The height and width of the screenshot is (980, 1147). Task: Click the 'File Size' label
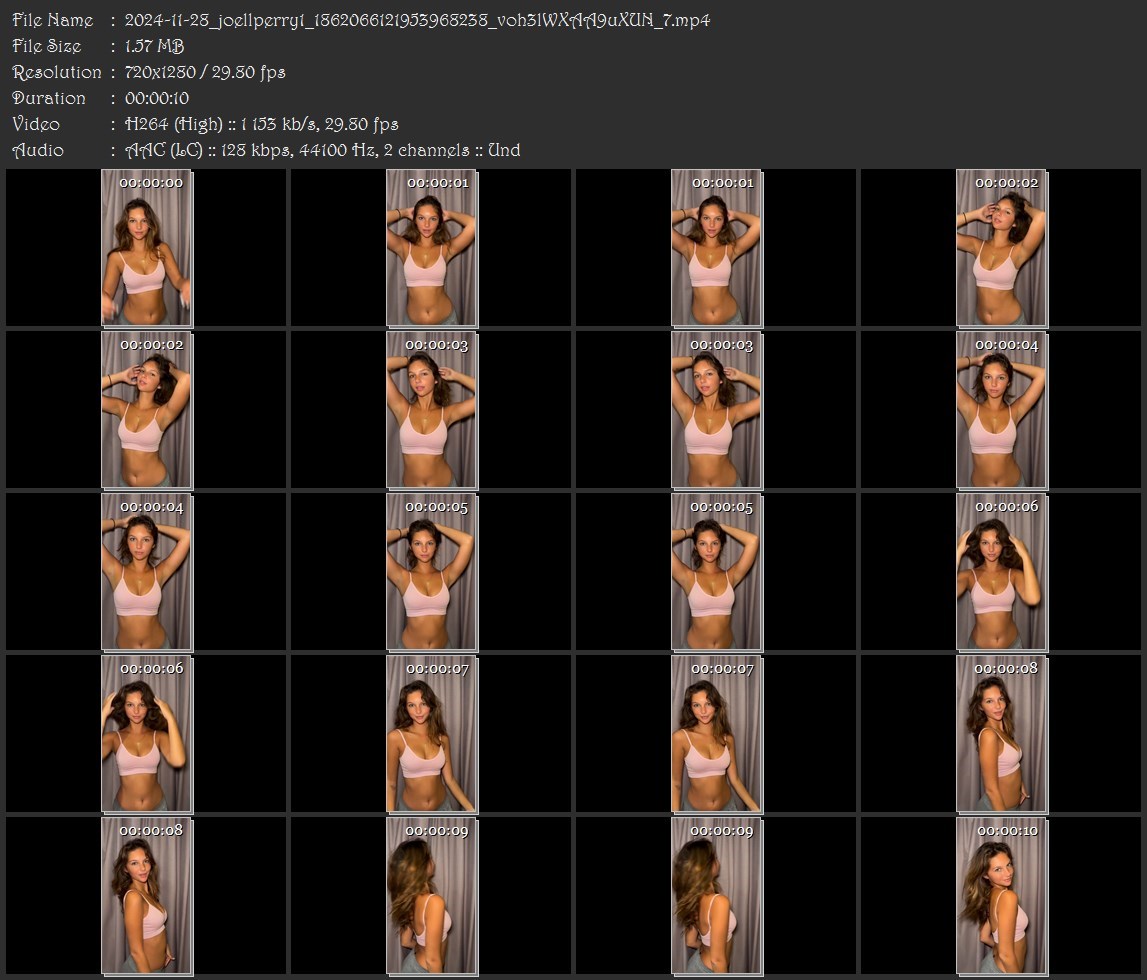[x=46, y=46]
